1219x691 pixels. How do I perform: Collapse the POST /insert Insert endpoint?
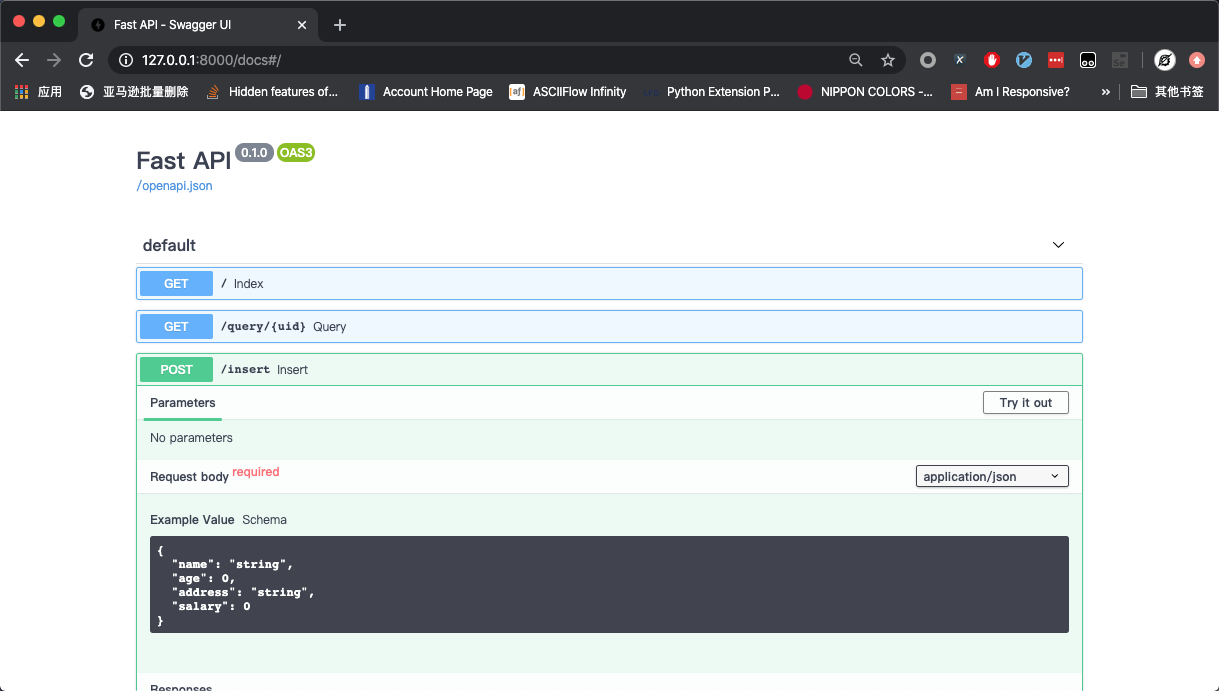click(x=609, y=370)
